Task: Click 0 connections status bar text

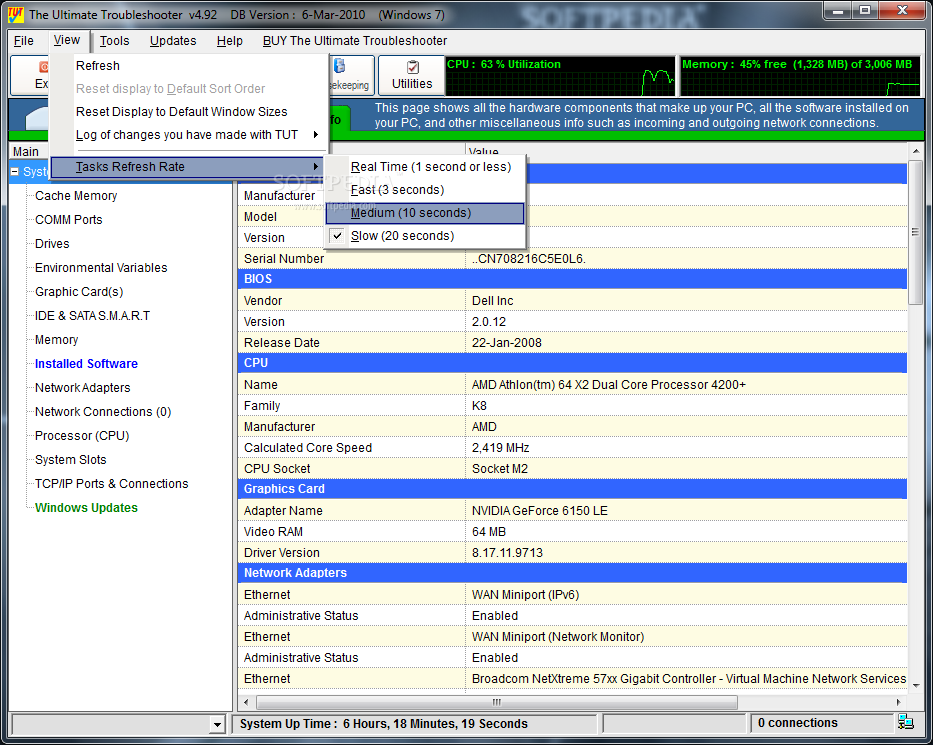Action: (797, 722)
